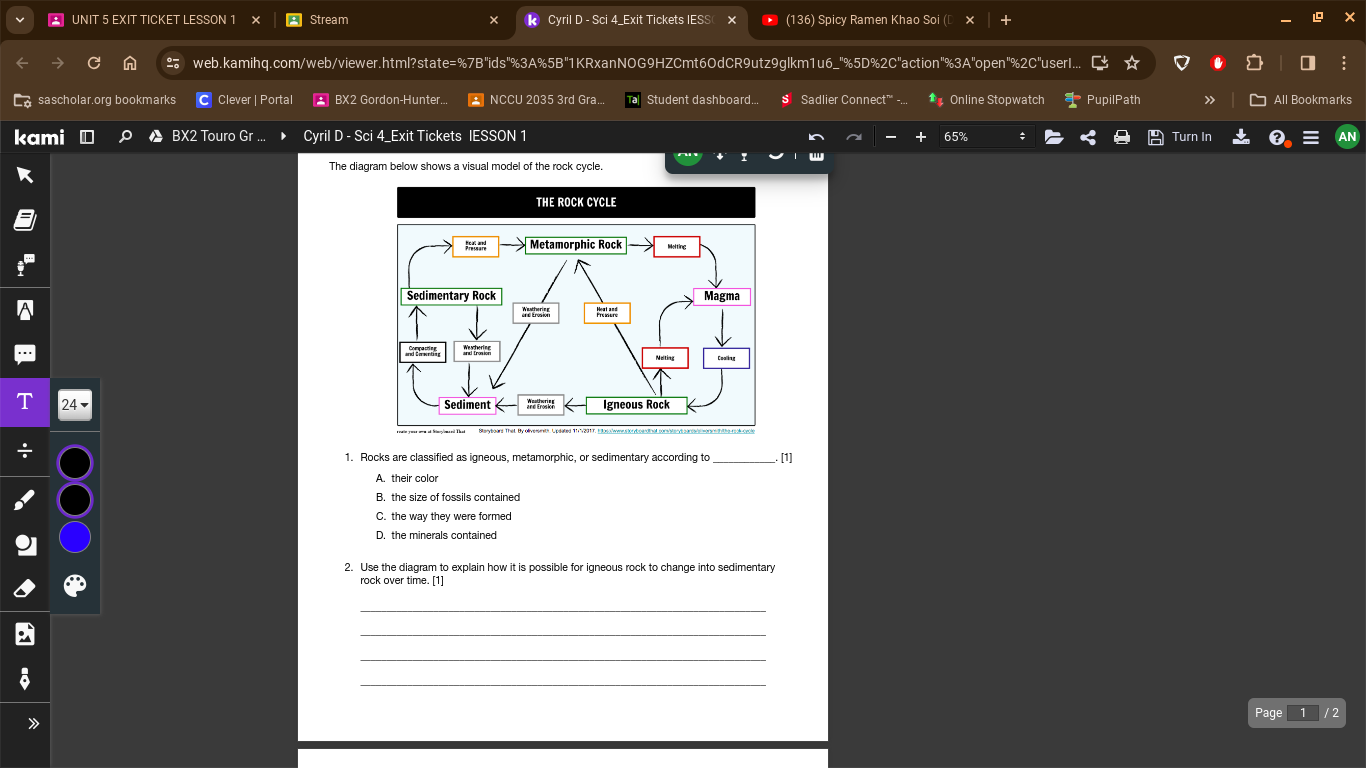Expand the All Bookmarks folder
The width and height of the screenshot is (1366, 768).
(1301, 100)
